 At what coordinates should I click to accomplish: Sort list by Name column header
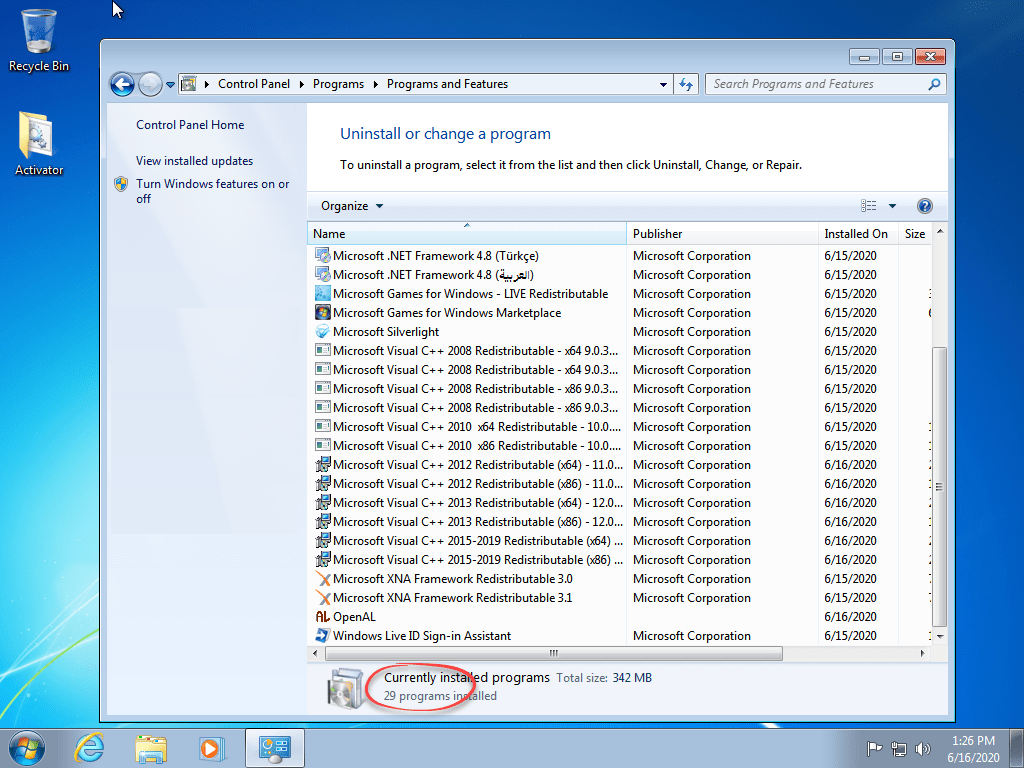466,234
